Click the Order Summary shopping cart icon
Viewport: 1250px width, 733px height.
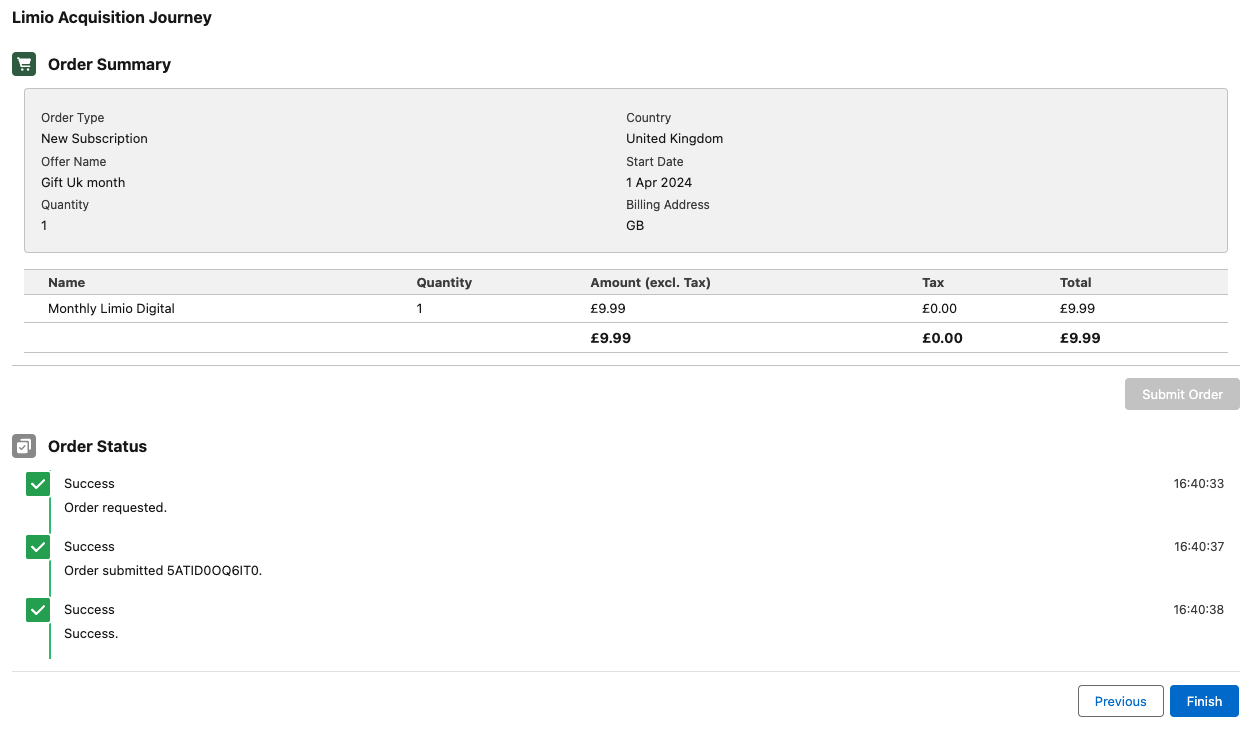point(24,64)
